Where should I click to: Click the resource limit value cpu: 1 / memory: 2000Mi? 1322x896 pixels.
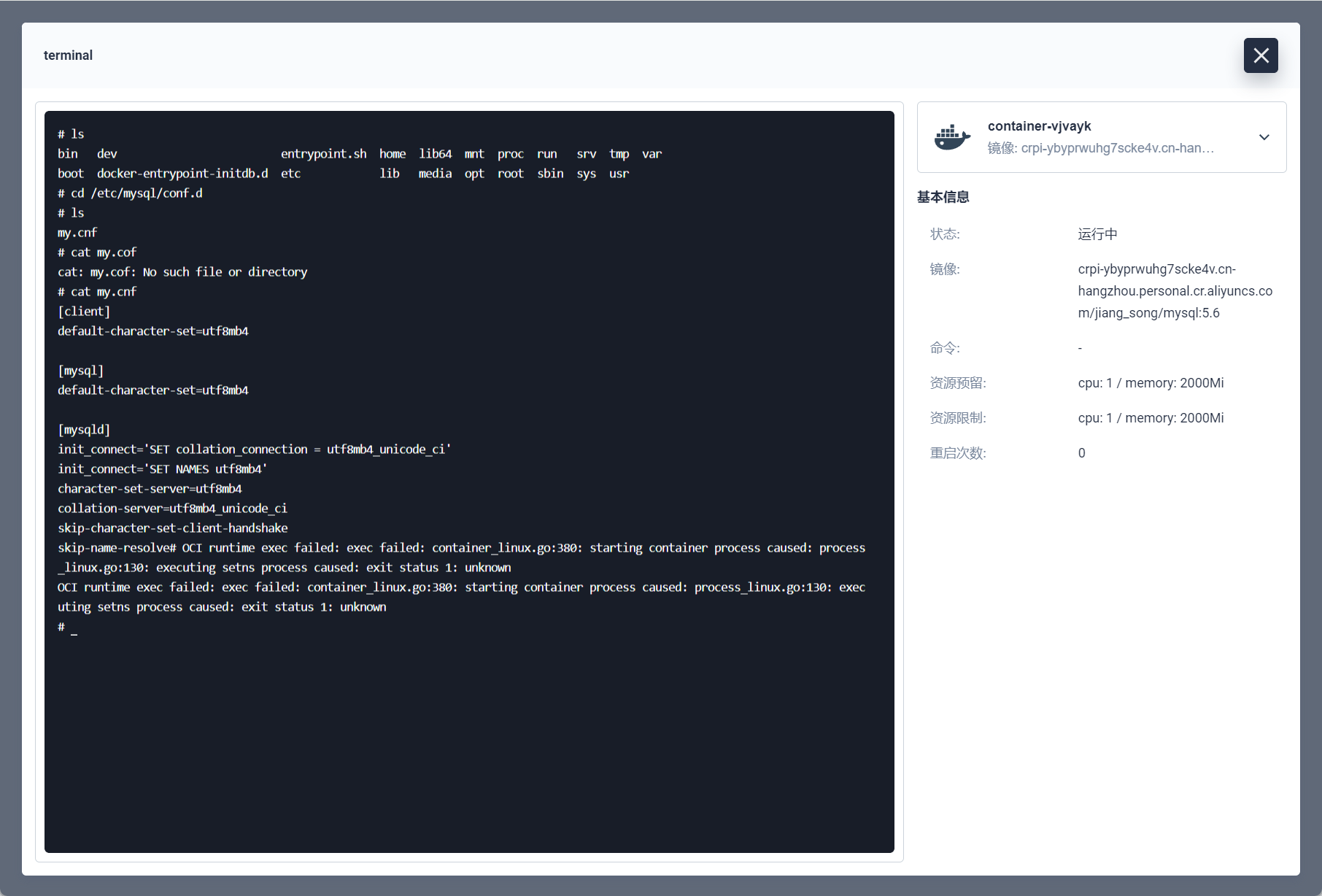click(x=1151, y=418)
